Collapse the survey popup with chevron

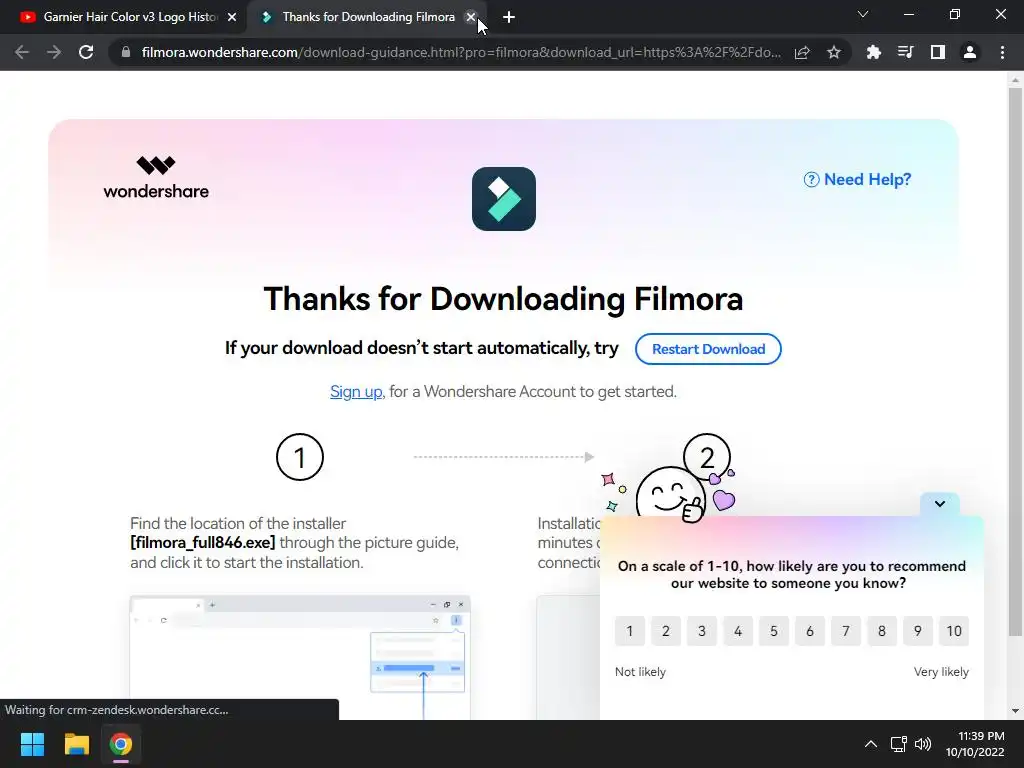939,504
